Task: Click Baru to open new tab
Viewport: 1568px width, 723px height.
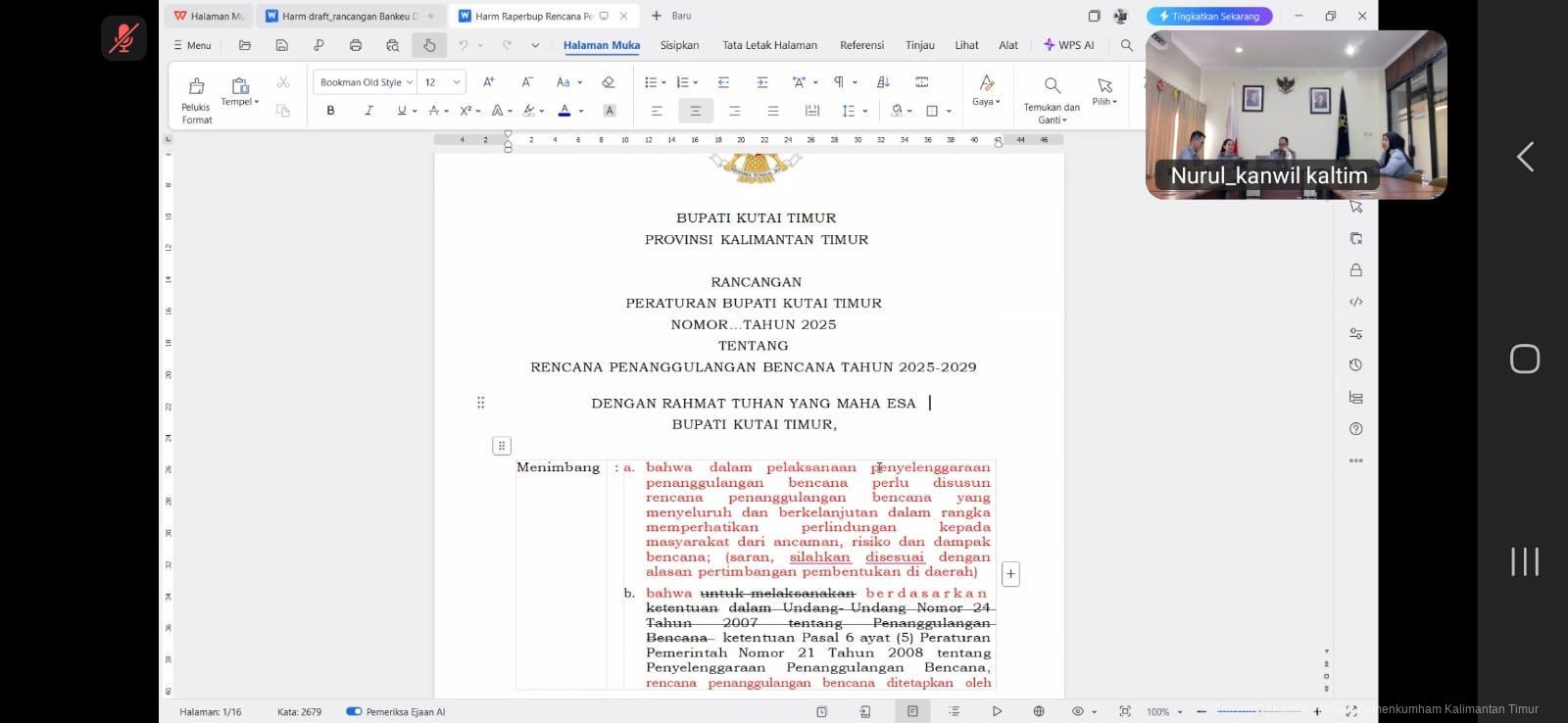Action: (x=671, y=16)
